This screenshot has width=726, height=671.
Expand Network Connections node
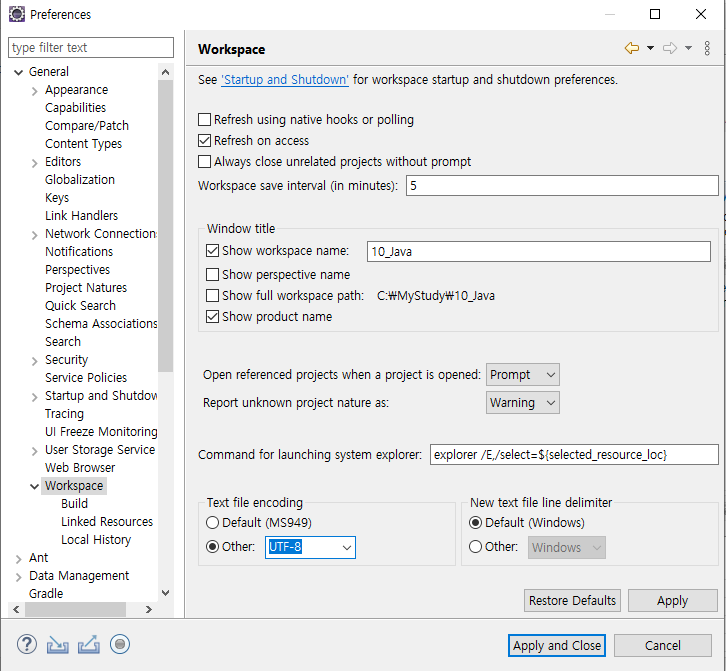click(x=35, y=235)
